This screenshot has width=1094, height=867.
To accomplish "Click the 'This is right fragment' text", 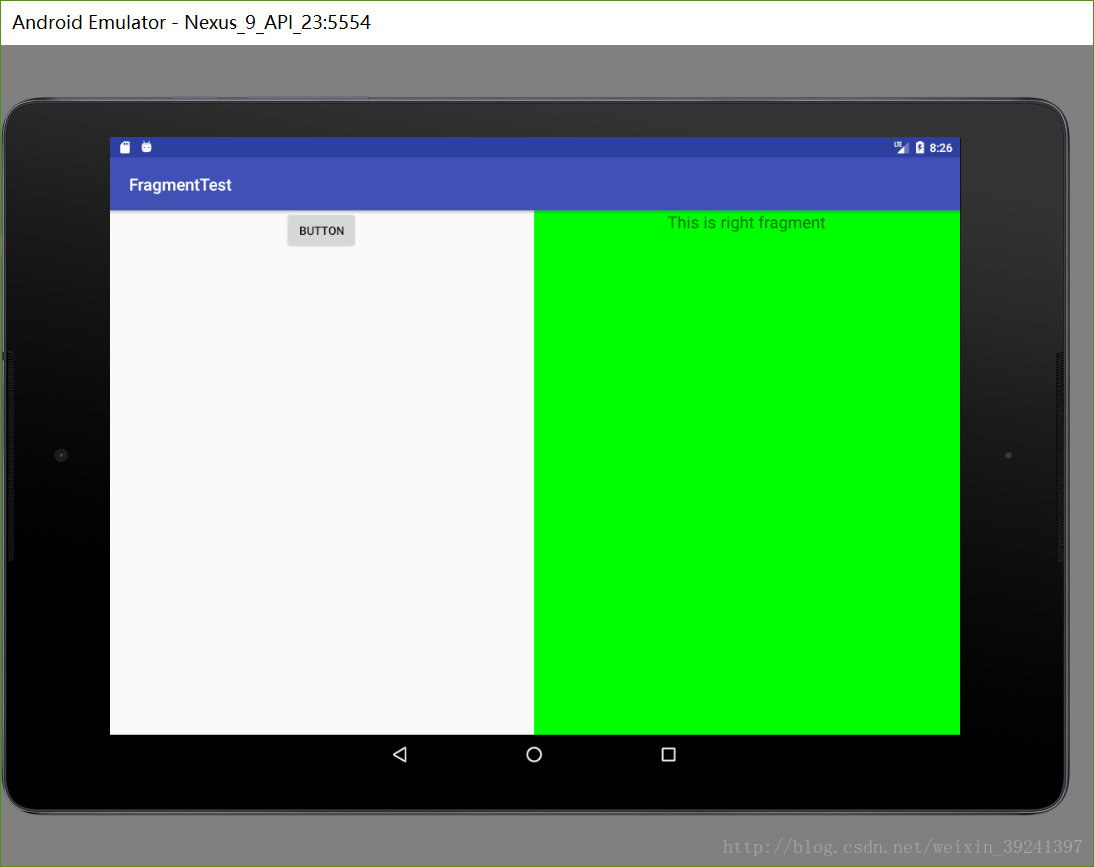I will [746, 223].
